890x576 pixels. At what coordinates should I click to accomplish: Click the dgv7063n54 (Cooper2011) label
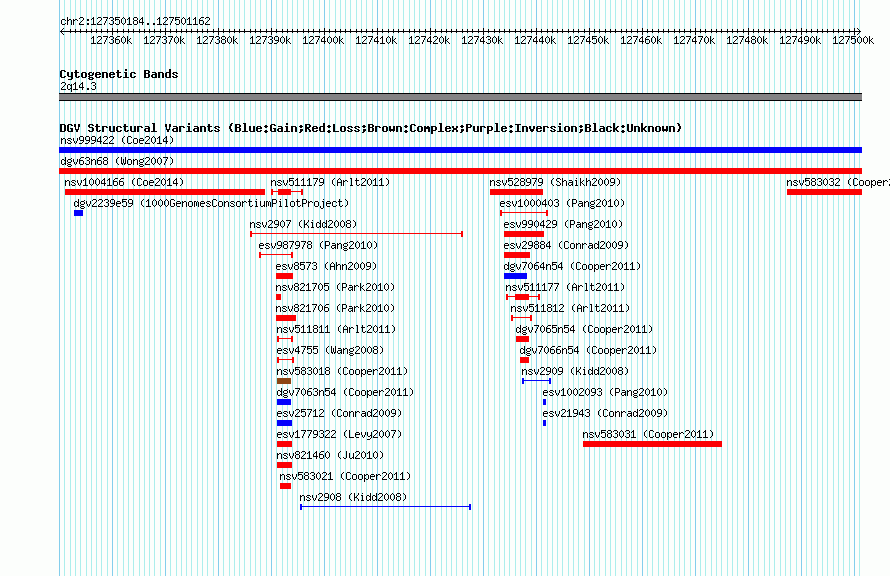pos(345,392)
